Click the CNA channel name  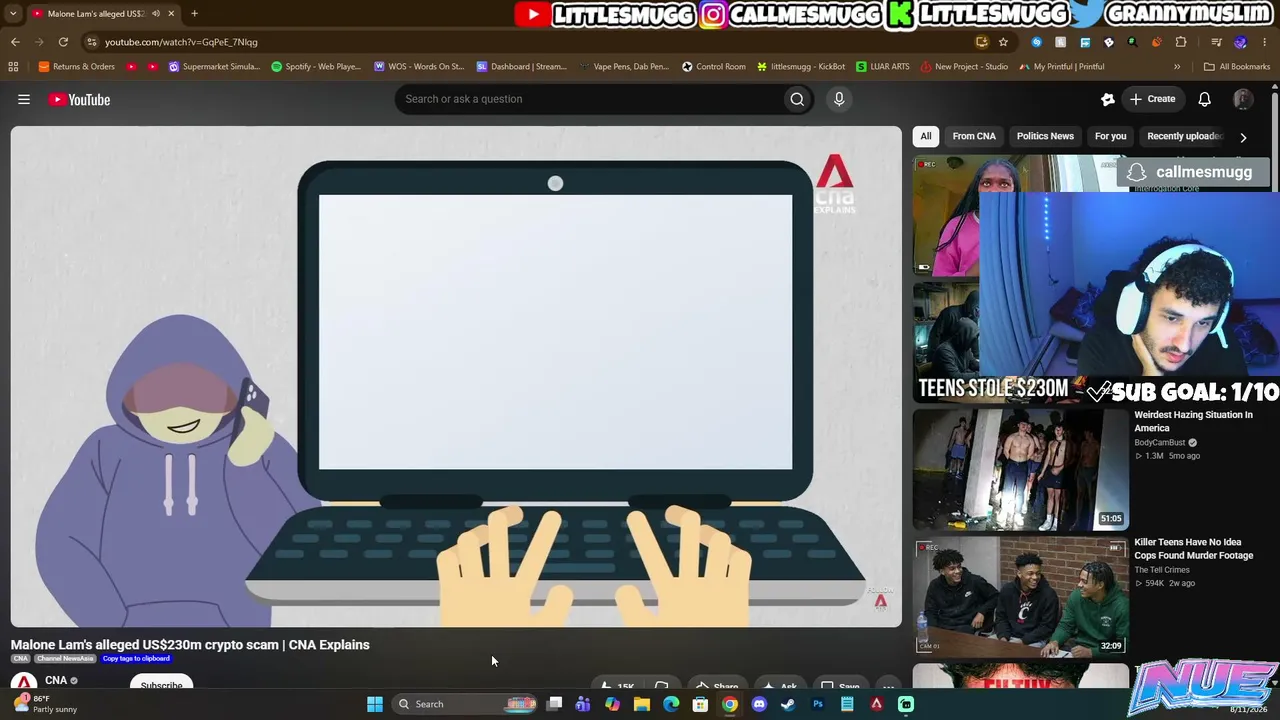pos(56,680)
